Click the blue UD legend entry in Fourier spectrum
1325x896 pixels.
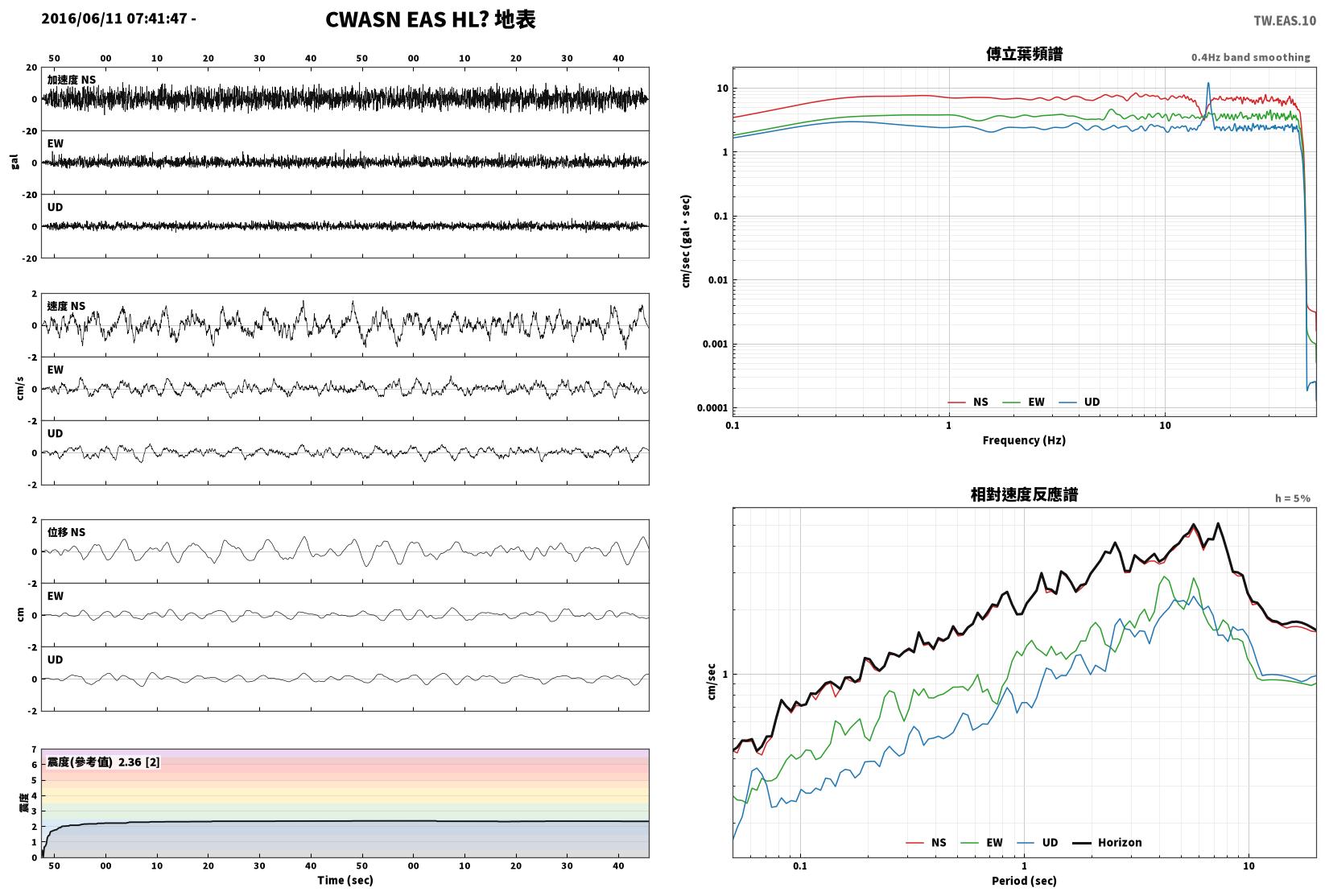click(x=1079, y=402)
